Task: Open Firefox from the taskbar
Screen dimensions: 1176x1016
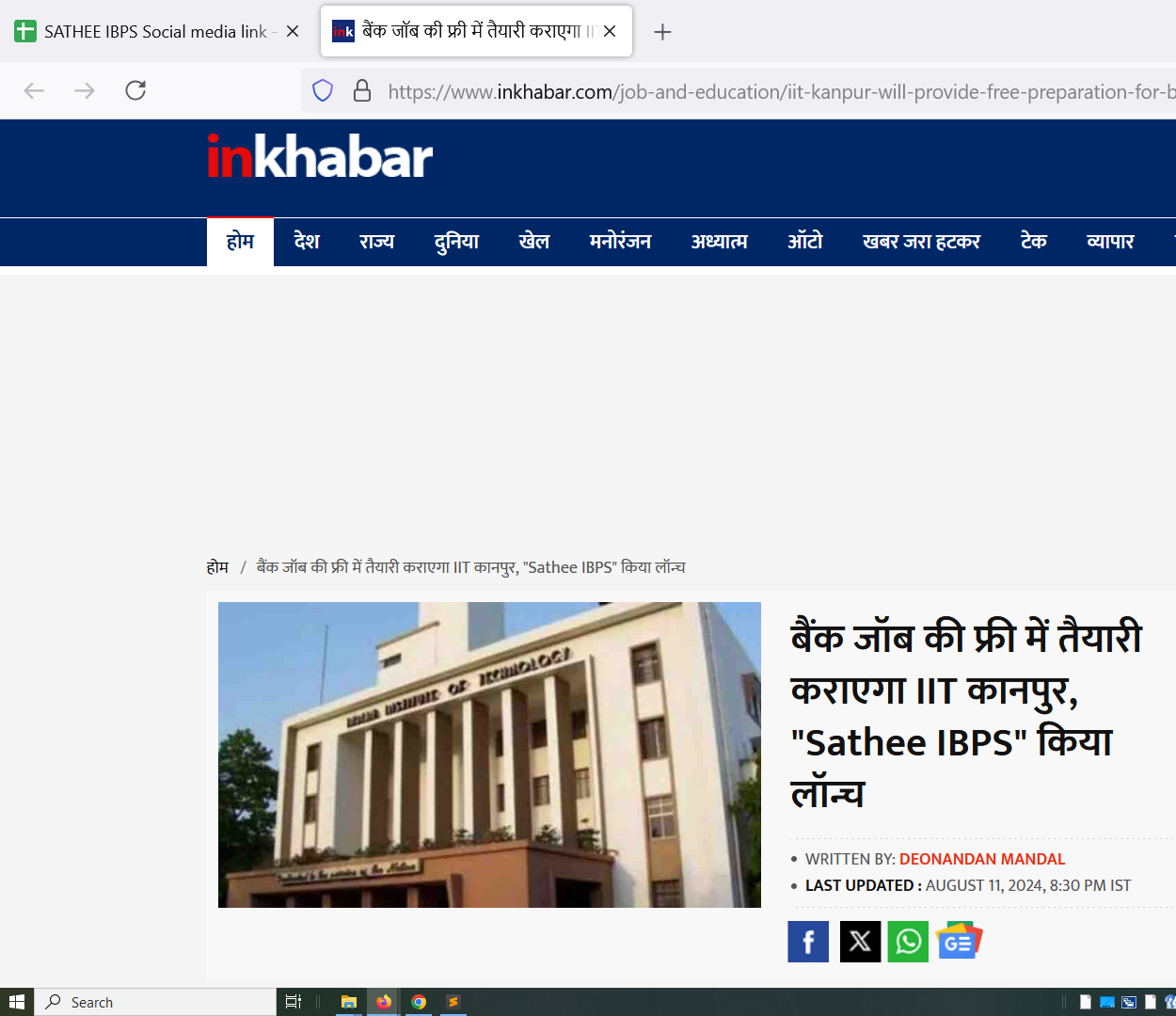Action: 384,1002
